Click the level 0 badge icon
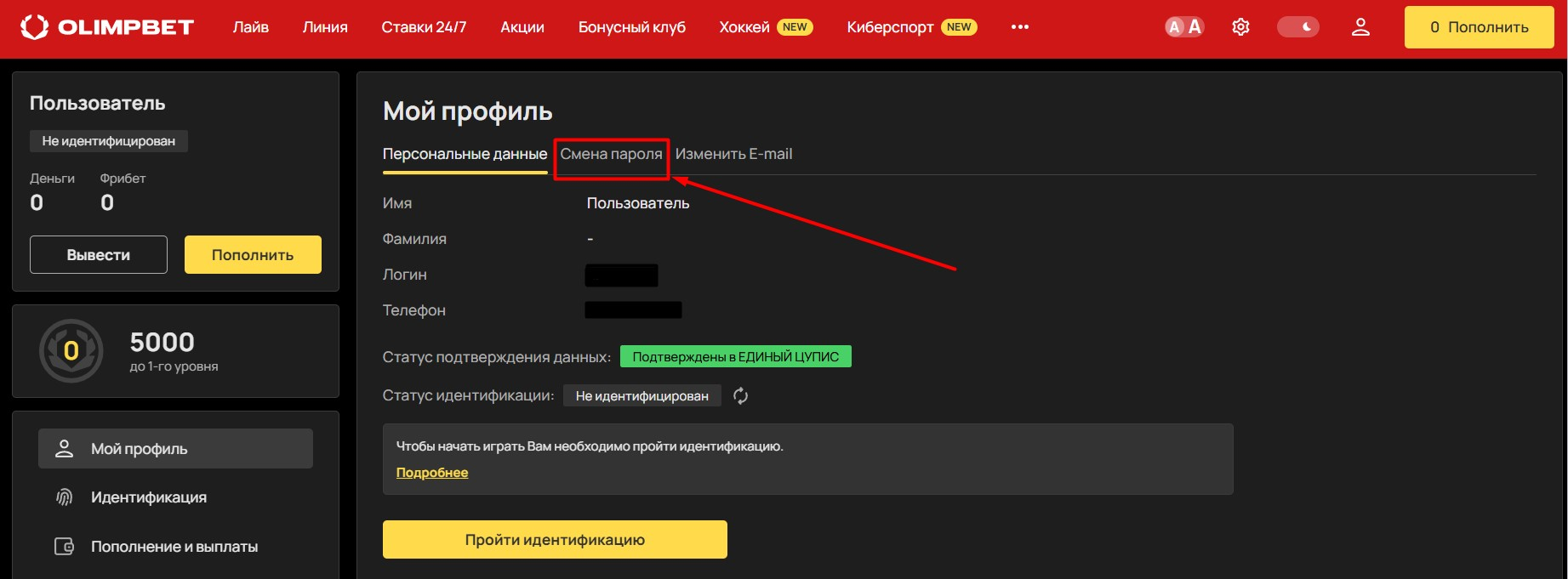 pos(71,350)
